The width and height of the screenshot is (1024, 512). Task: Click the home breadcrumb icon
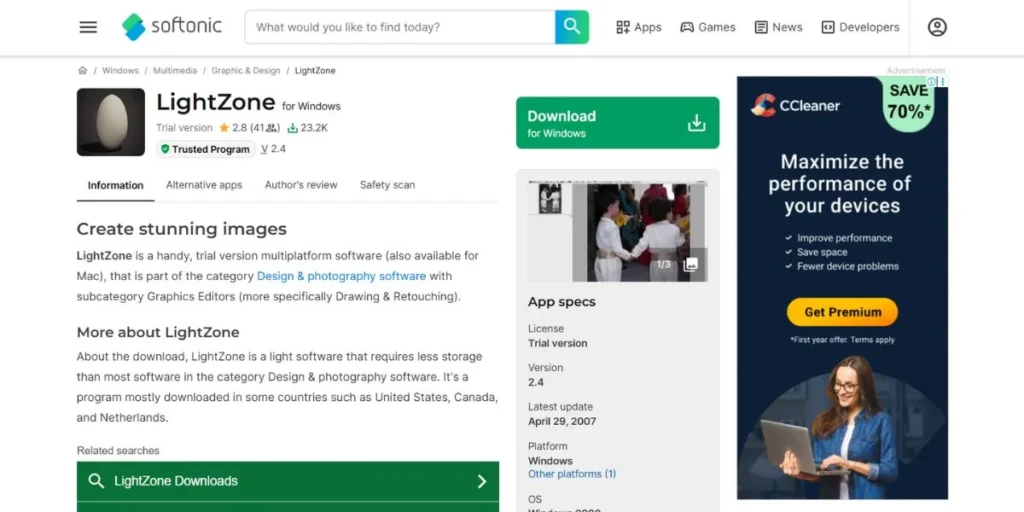point(82,71)
